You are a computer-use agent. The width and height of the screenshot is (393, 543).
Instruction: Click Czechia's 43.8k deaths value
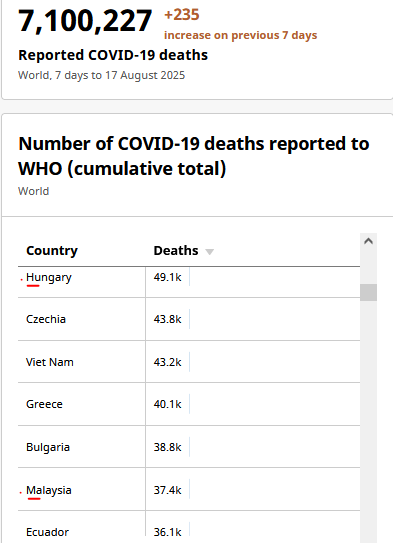(168, 319)
